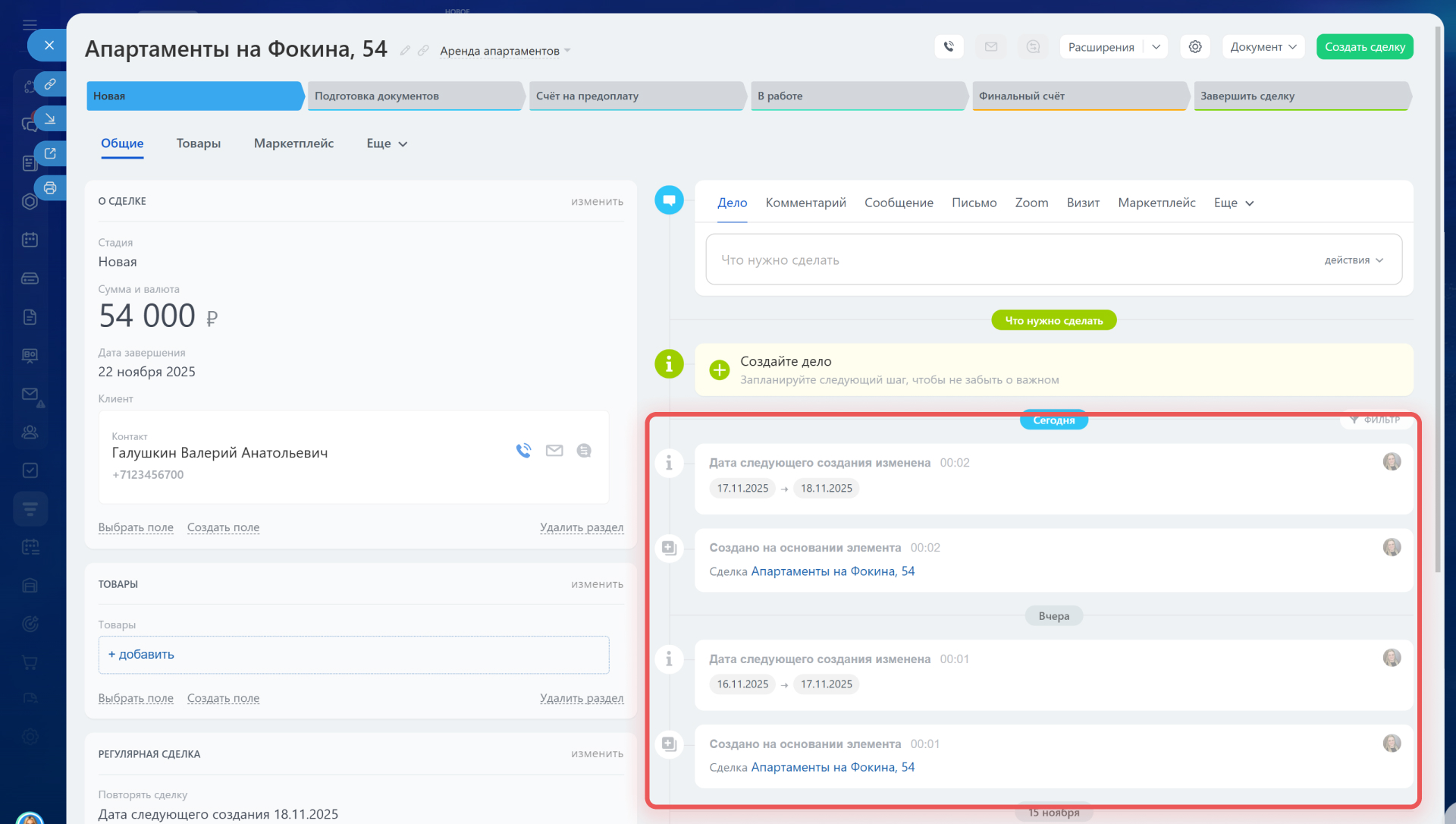1456x824 pixels.
Task: Expand the действия dropdown in task field
Action: click(1354, 260)
